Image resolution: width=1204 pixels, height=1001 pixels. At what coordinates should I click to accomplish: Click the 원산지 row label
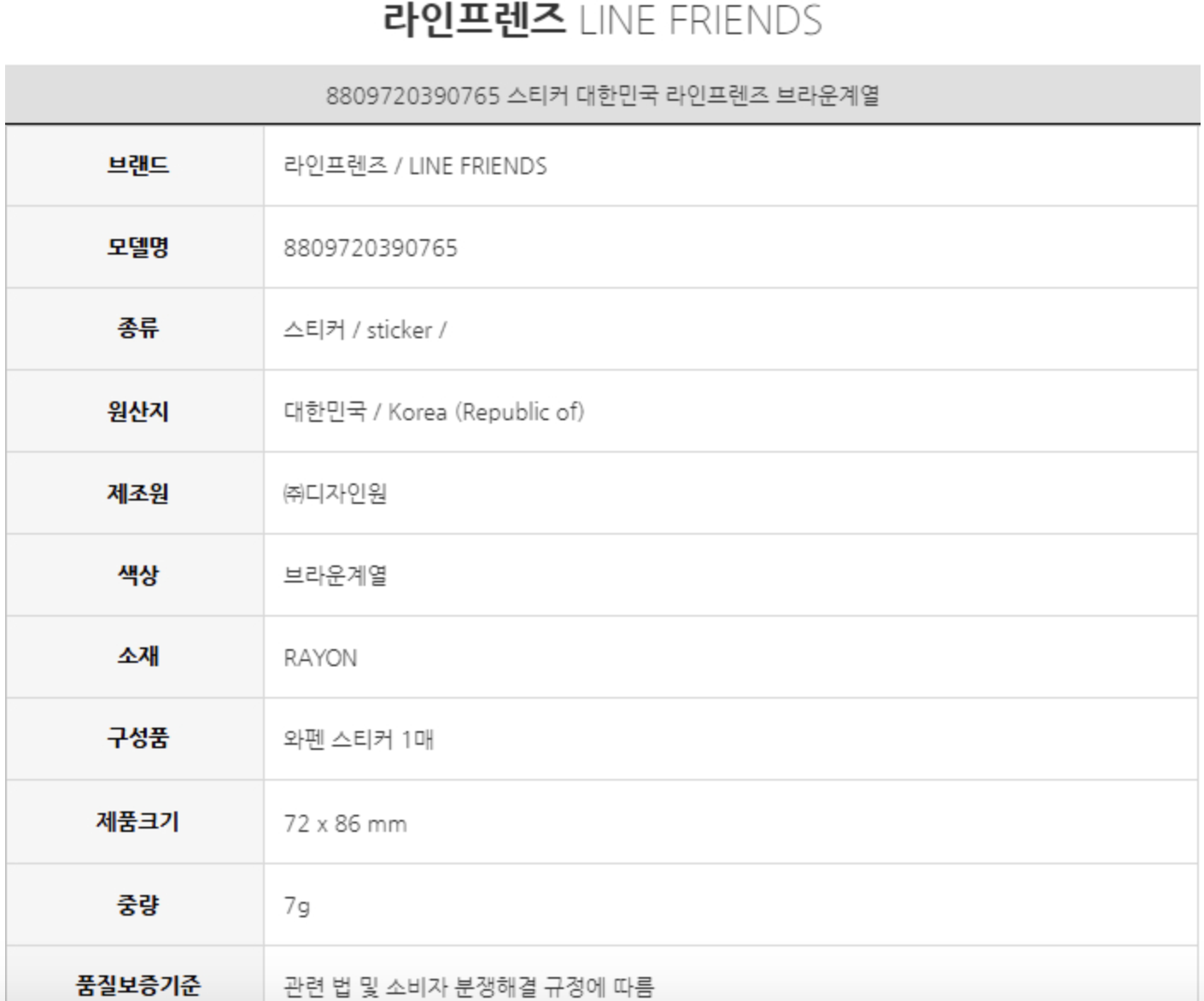(137, 411)
